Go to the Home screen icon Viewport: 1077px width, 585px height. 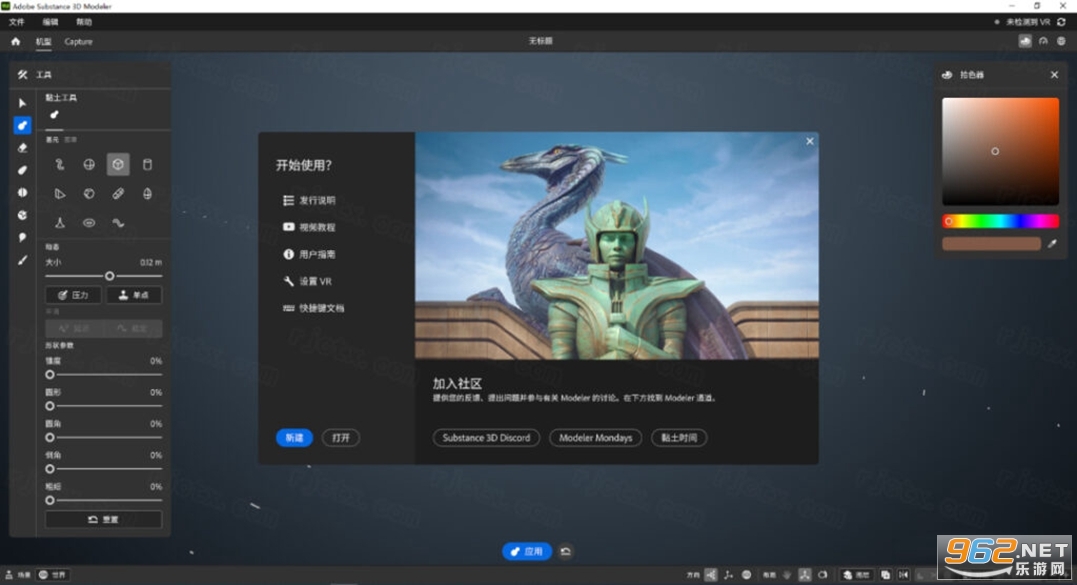click(15, 41)
